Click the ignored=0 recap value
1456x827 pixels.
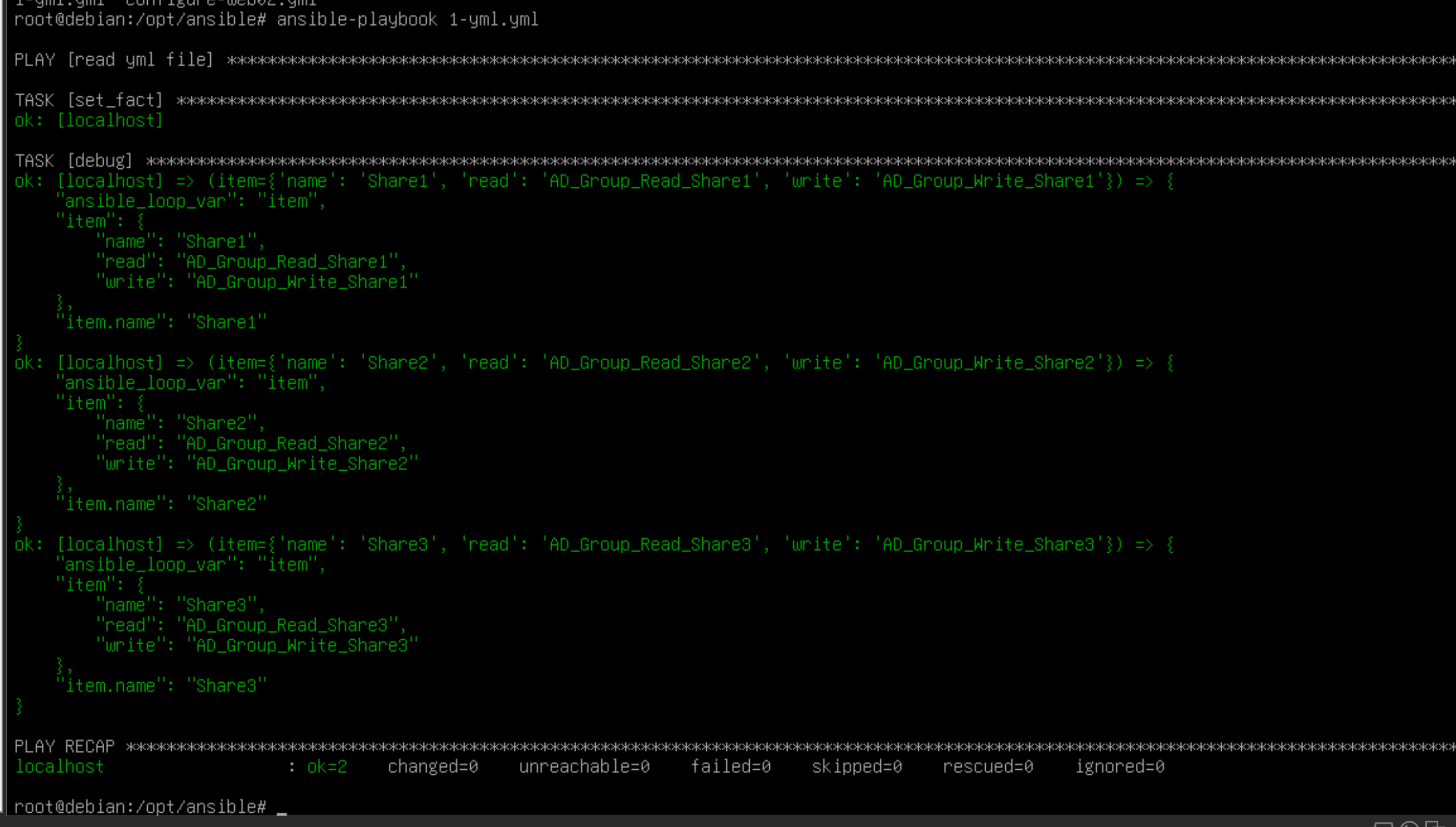1119,767
